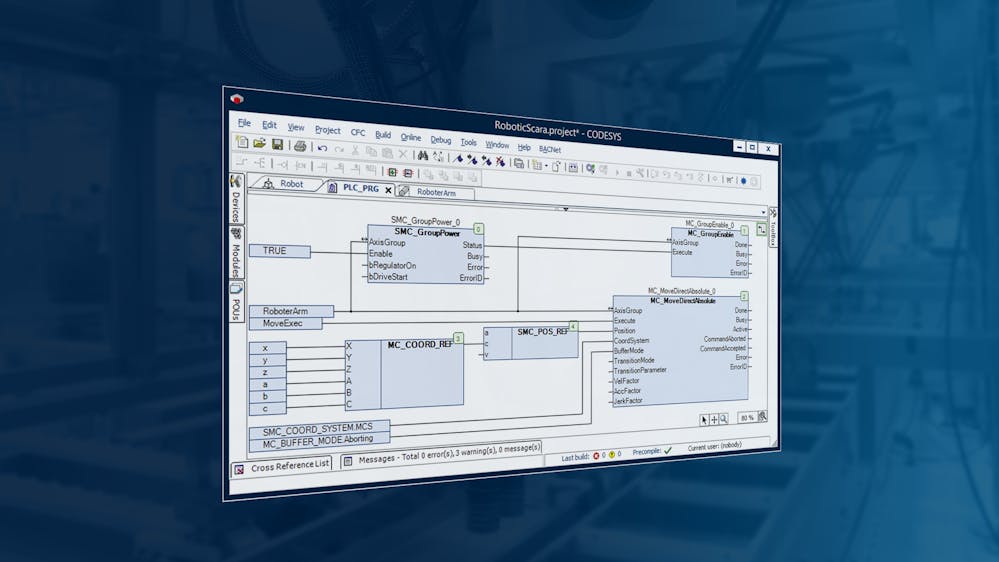Click the Redo toolbar icon
This screenshot has width=999, height=562.
[x=339, y=149]
